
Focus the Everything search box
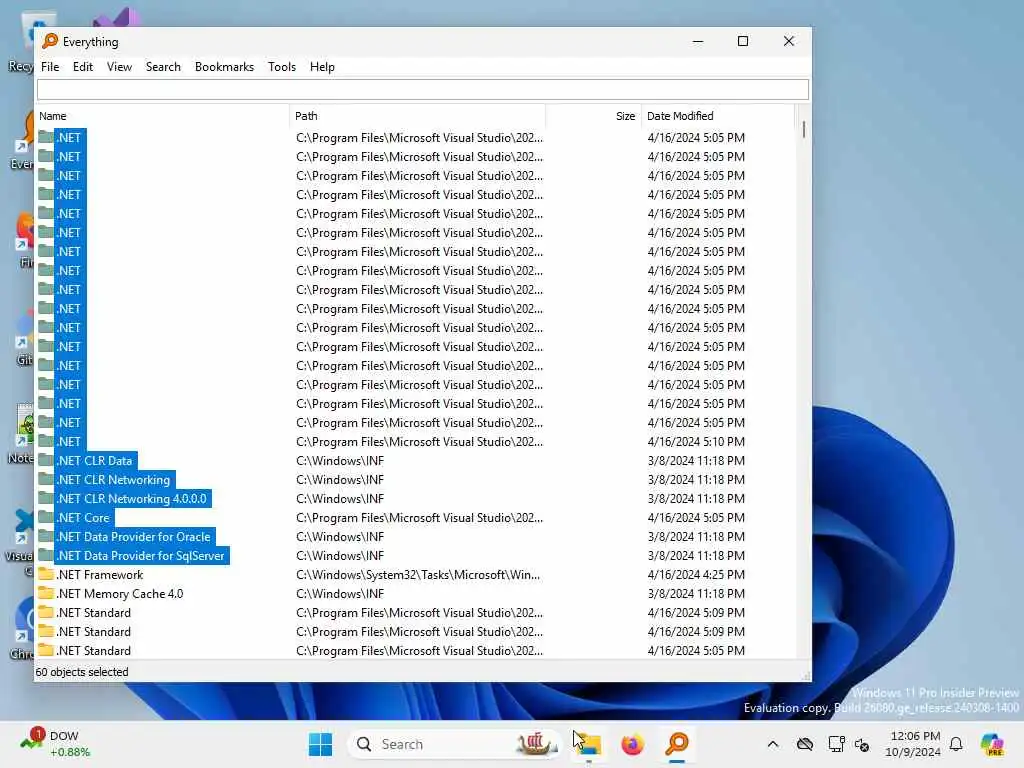click(x=423, y=89)
